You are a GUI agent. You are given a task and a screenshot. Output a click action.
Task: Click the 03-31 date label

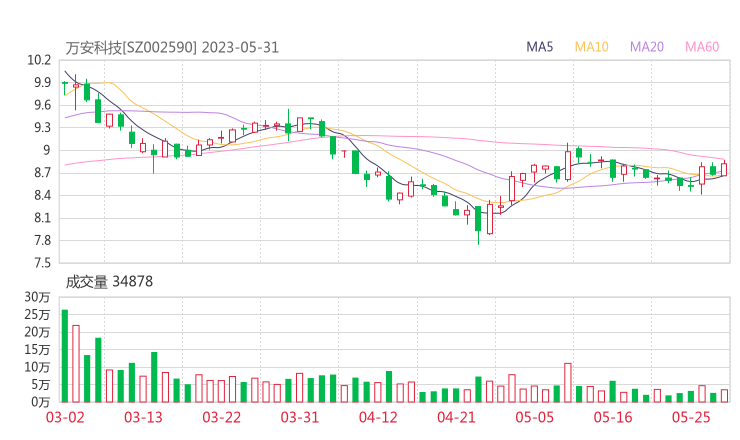(x=300, y=417)
